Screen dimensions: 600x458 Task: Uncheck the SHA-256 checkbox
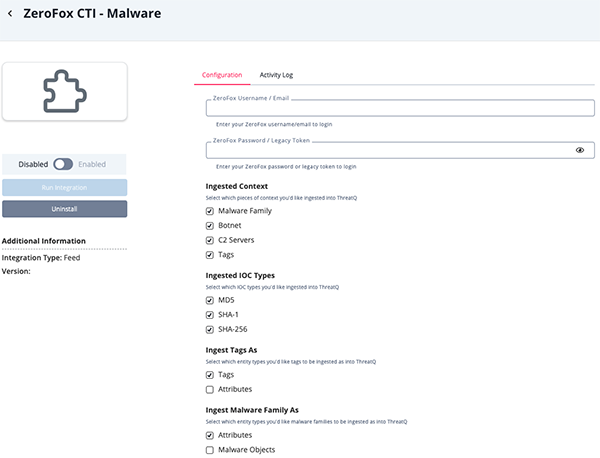(x=210, y=329)
